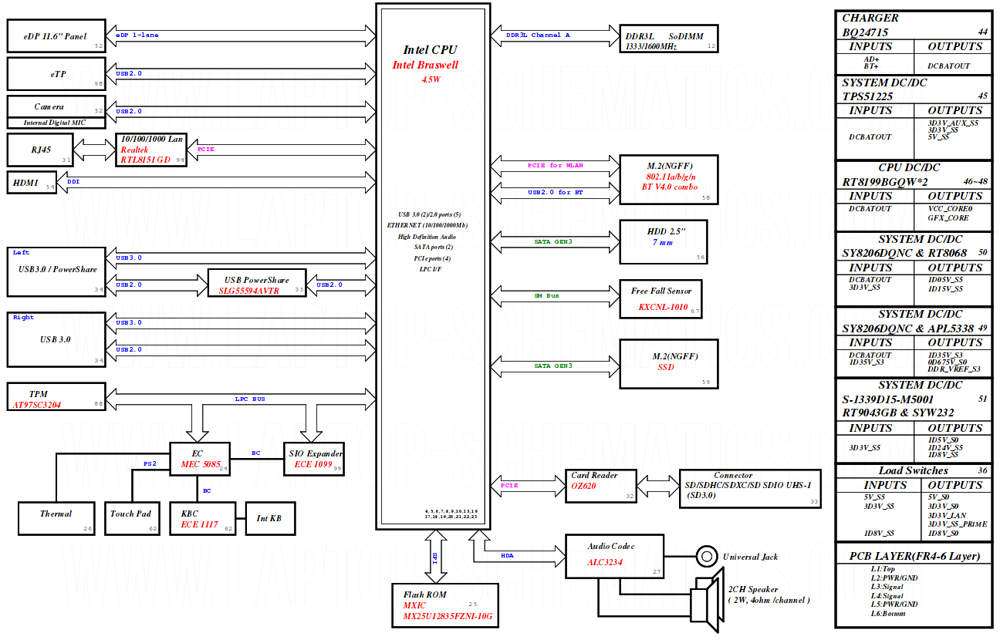Click the VCC_CORE0 output entry

pyautogui.click(x=950, y=208)
